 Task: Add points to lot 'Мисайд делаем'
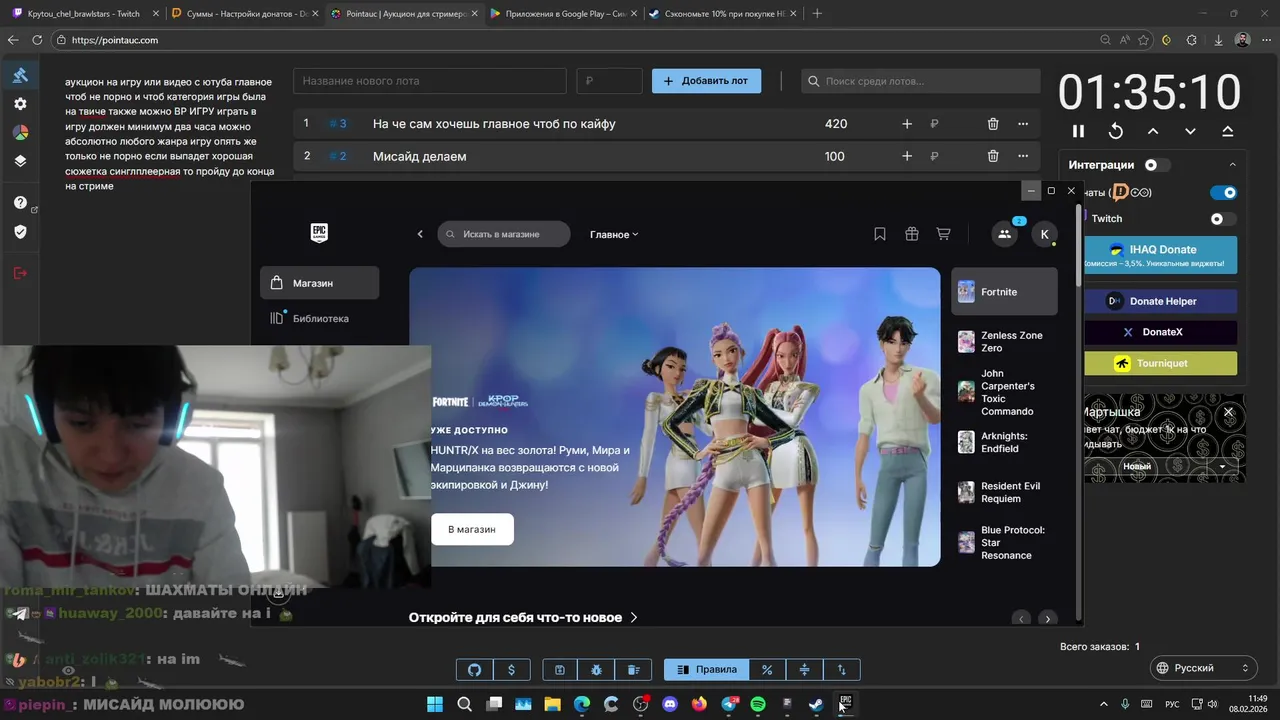(907, 156)
